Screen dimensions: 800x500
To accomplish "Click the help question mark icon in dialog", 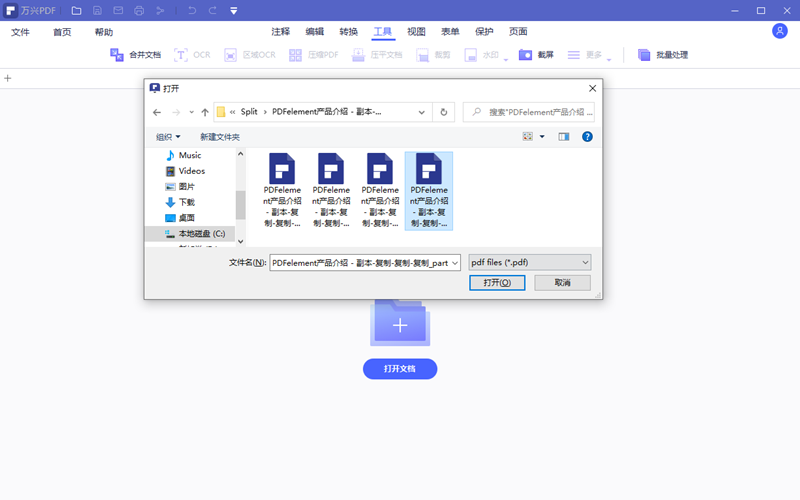I will pos(587,136).
